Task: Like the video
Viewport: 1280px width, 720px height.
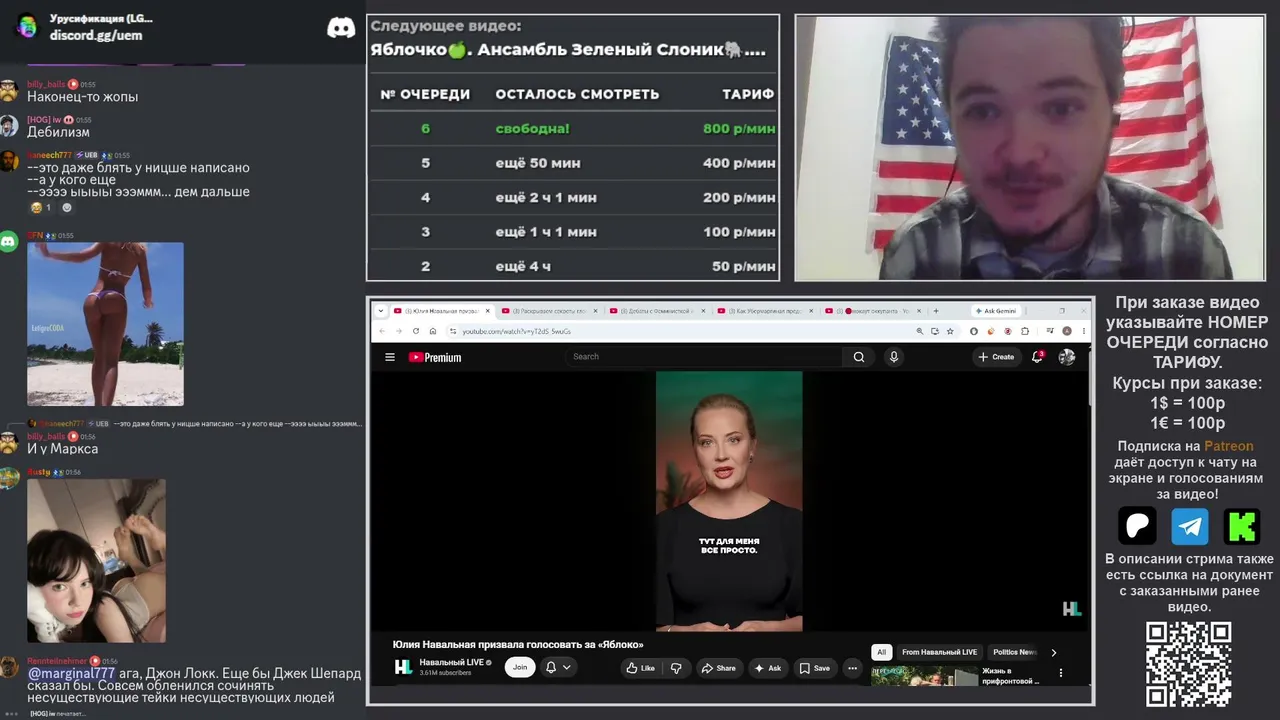Action: coord(640,668)
